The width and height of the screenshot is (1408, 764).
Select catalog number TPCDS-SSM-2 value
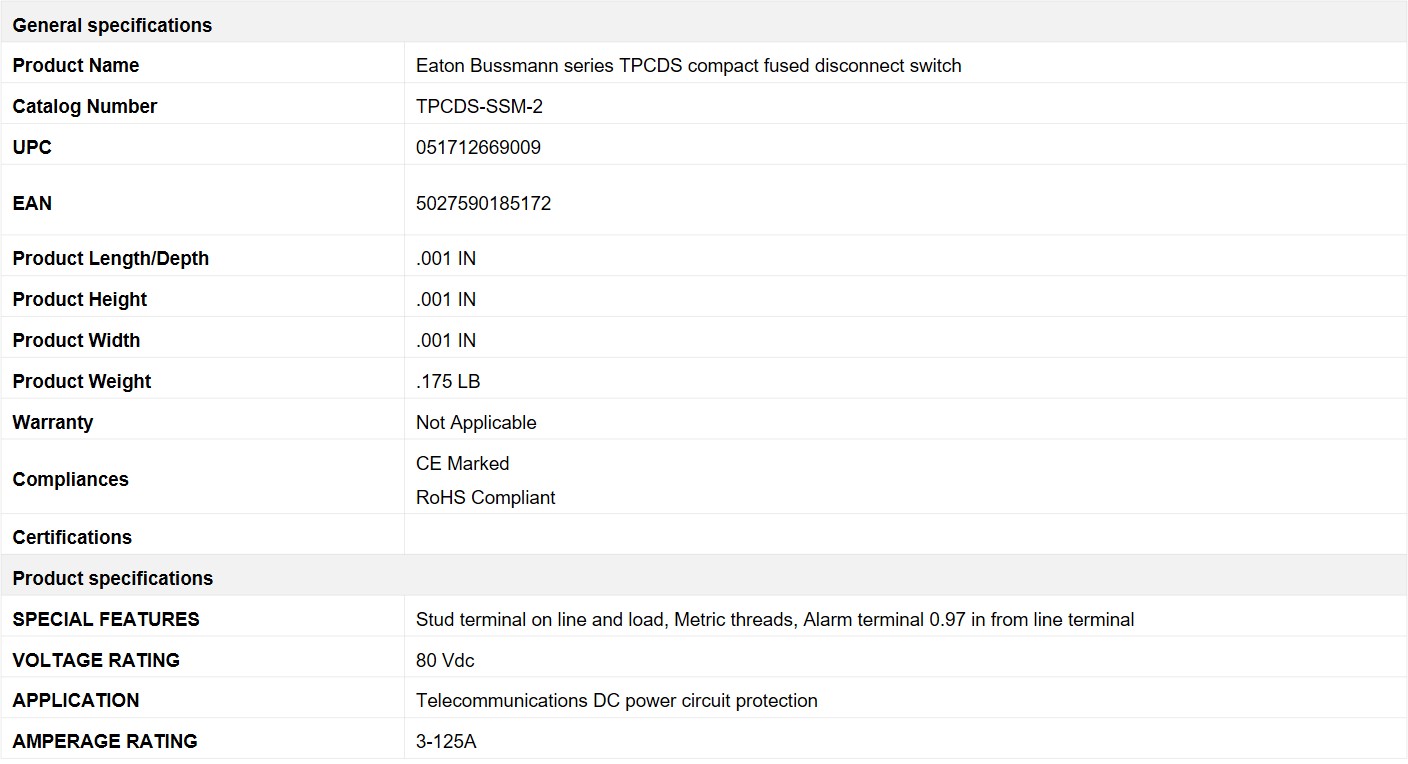pos(479,107)
